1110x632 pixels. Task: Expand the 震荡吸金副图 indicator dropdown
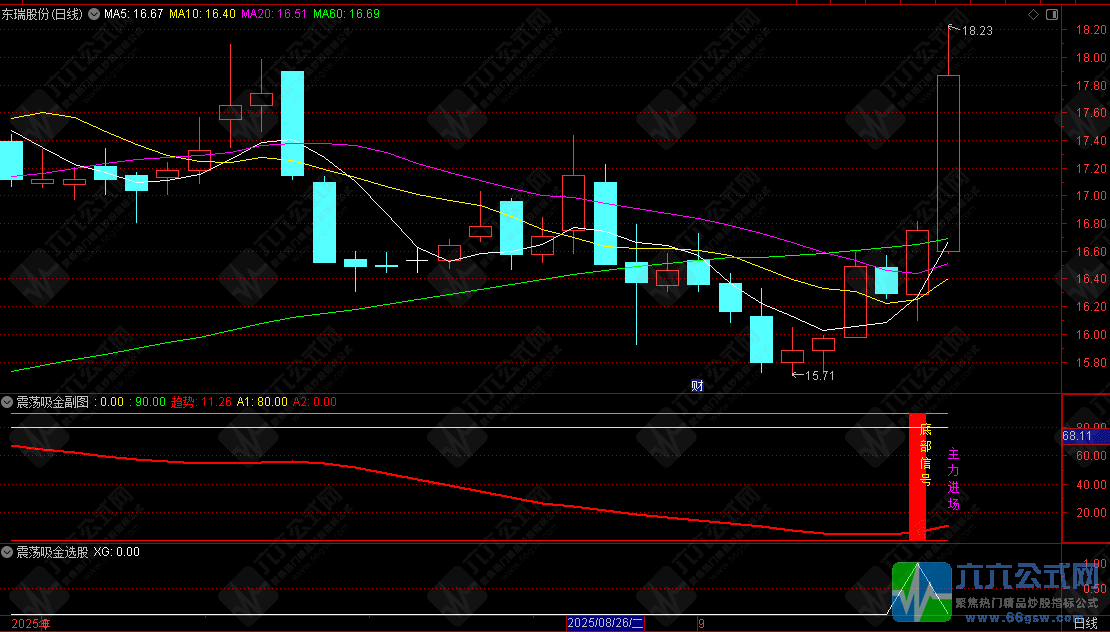7,402
